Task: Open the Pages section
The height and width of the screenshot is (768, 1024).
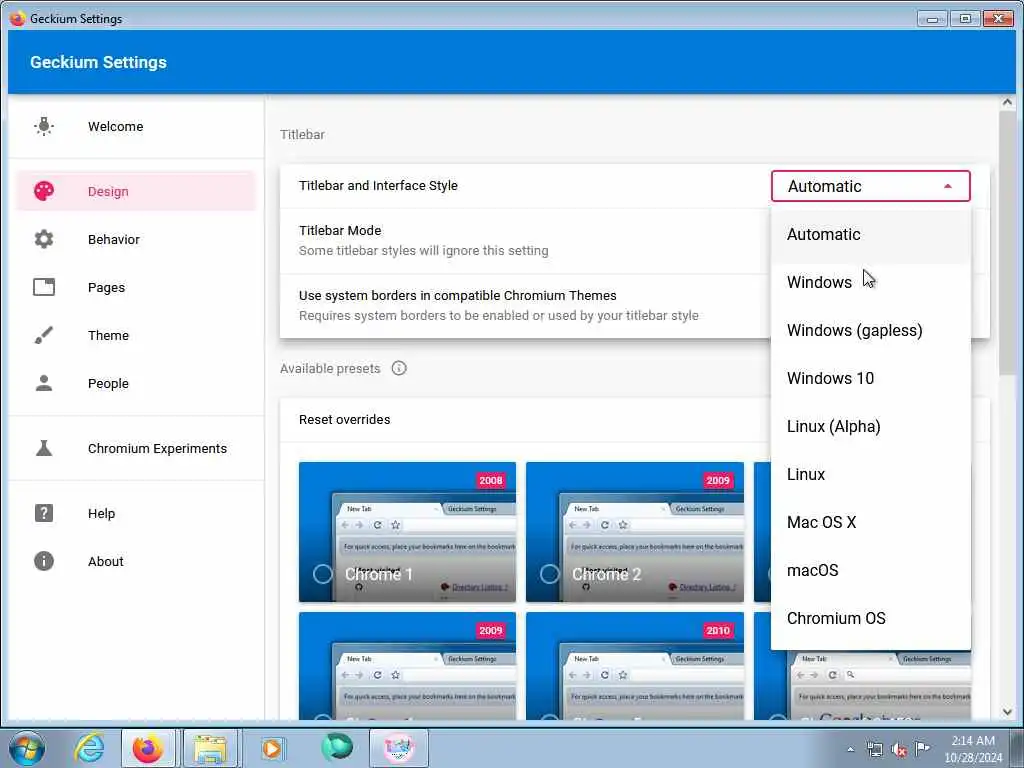Action: [136, 287]
